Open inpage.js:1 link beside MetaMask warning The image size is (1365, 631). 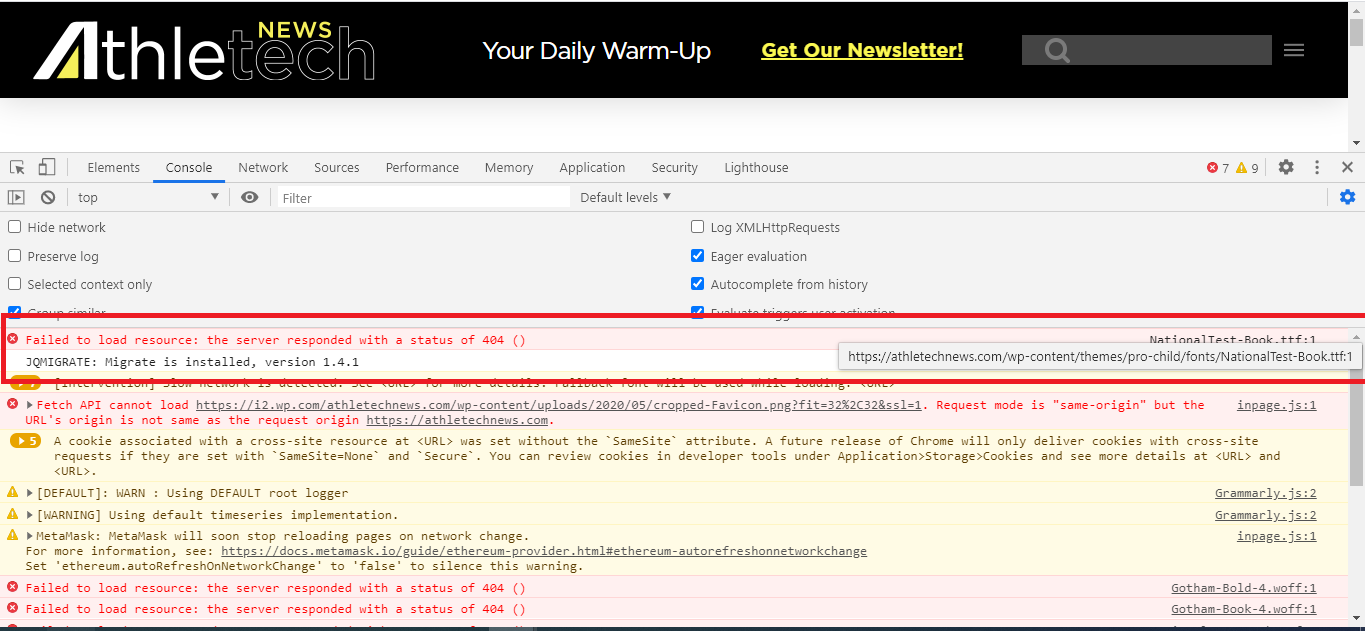coord(1277,536)
